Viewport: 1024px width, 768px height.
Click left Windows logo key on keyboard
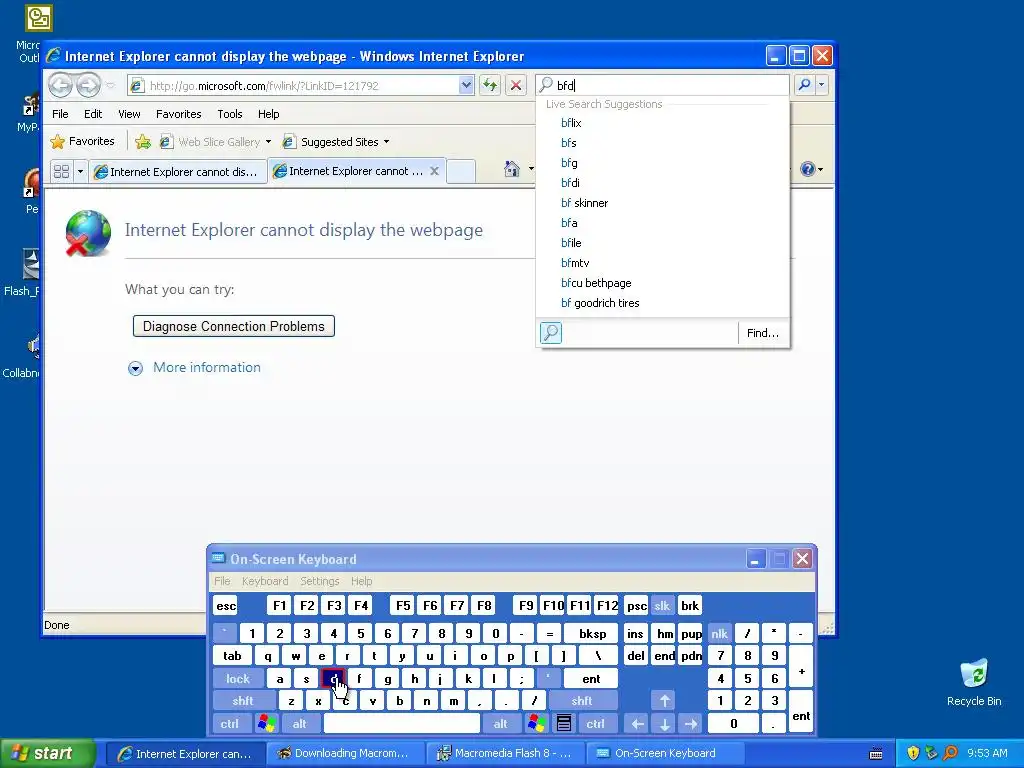coord(266,724)
